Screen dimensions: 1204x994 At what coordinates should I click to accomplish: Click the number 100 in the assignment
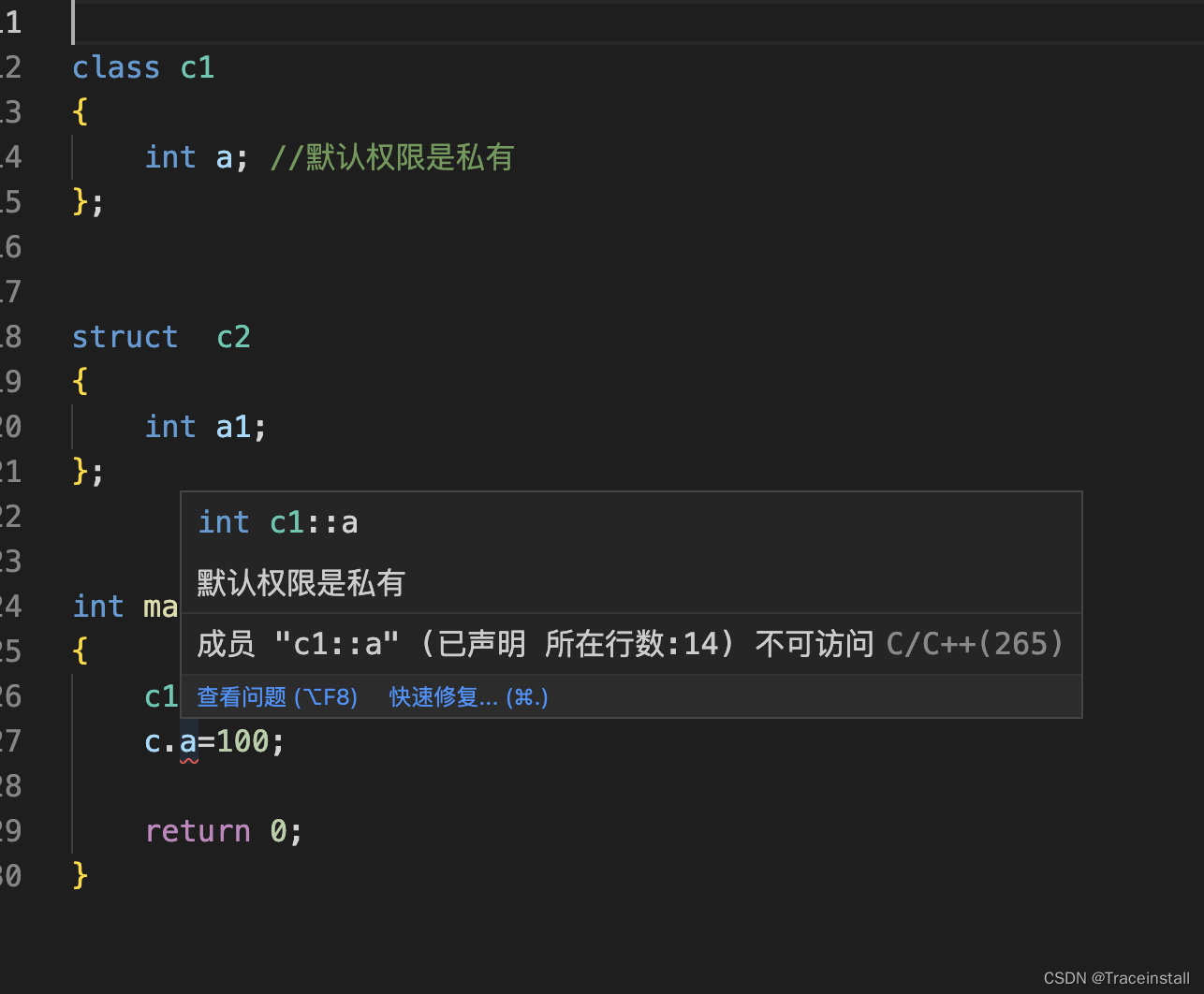242,742
